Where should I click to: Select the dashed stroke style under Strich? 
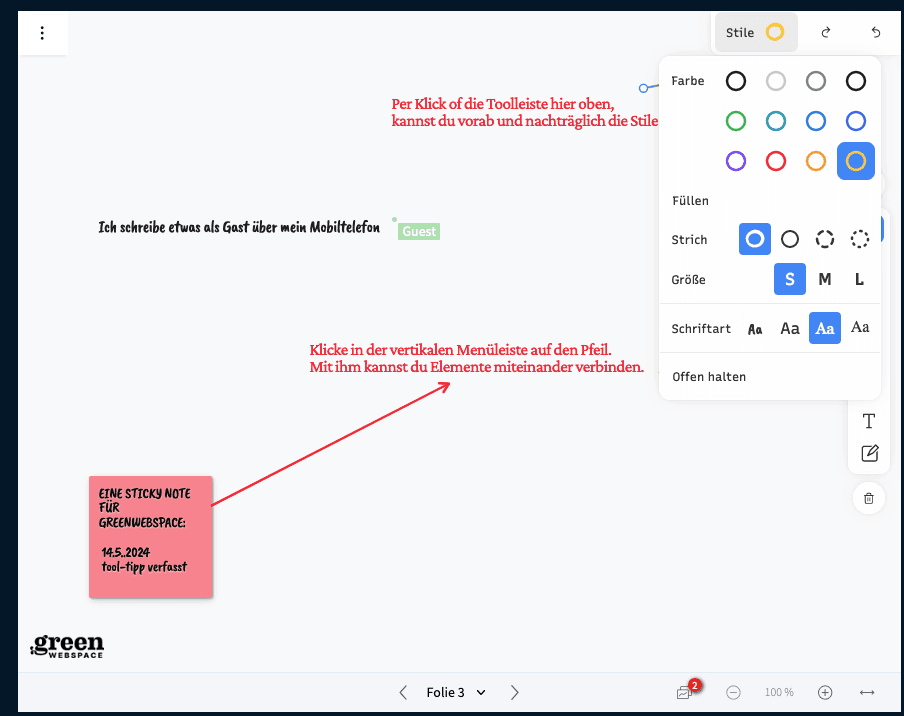pos(824,239)
